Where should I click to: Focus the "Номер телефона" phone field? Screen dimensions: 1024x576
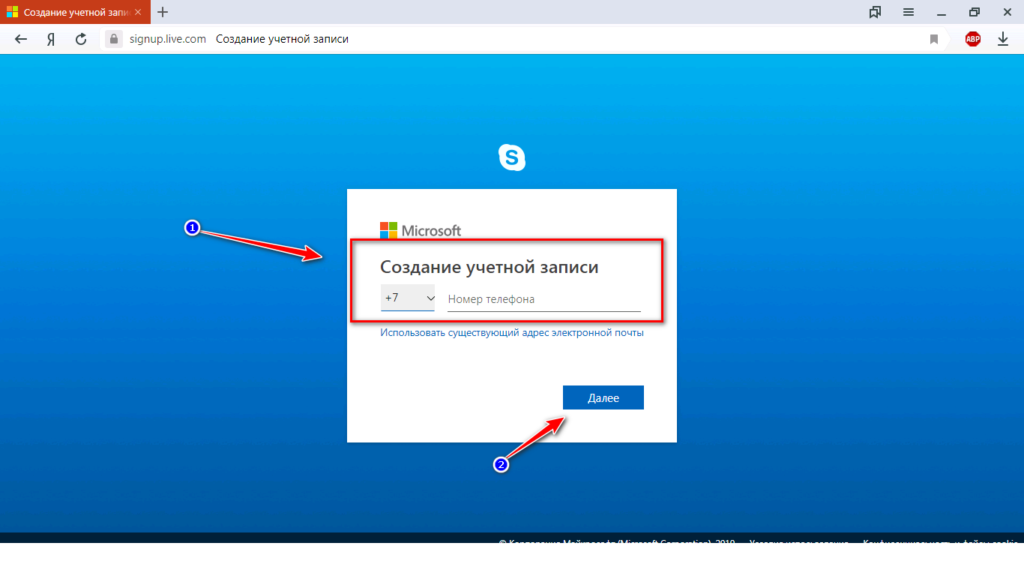(543, 299)
